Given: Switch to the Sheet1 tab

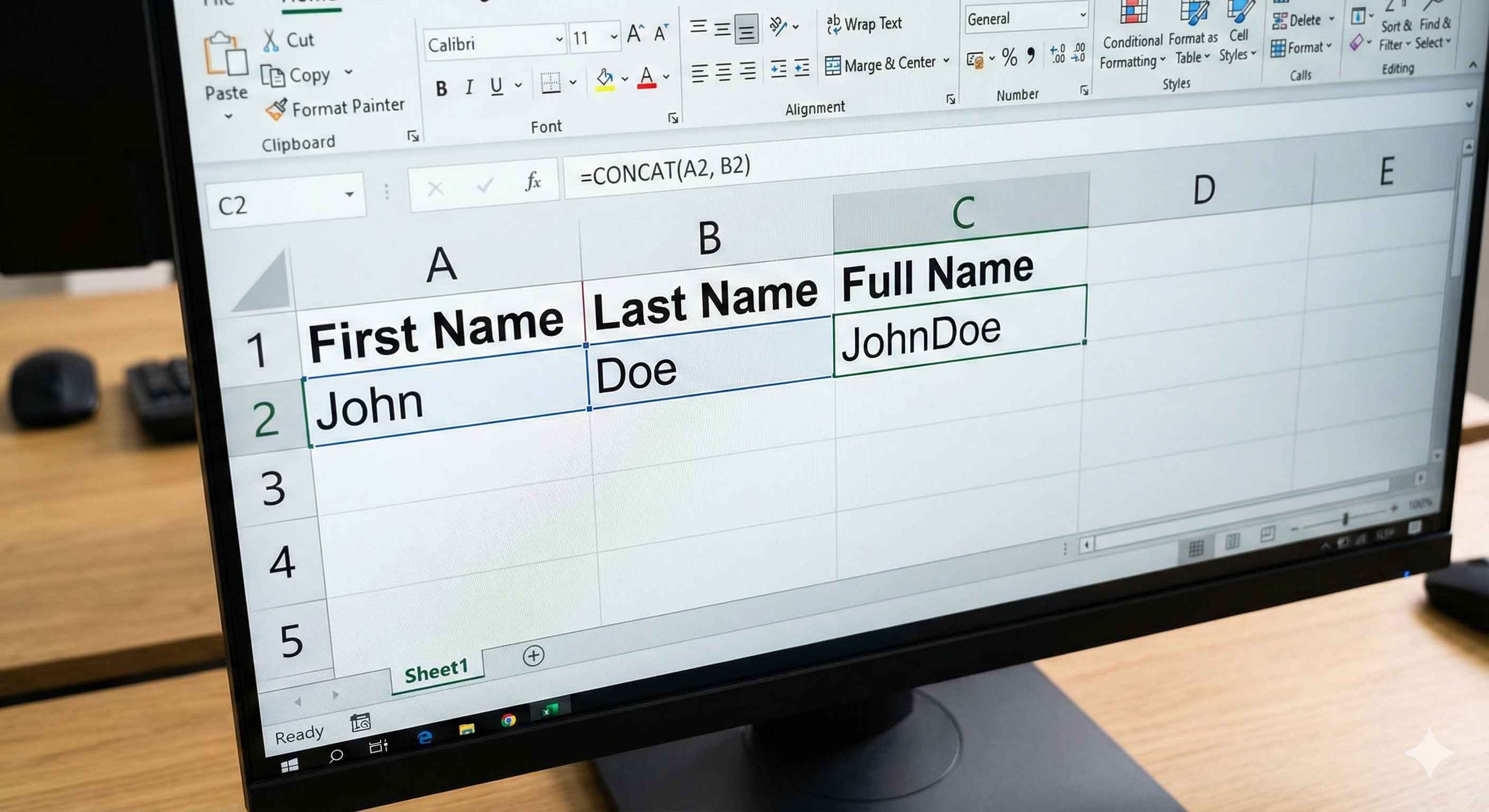Looking at the screenshot, I should point(435,672).
